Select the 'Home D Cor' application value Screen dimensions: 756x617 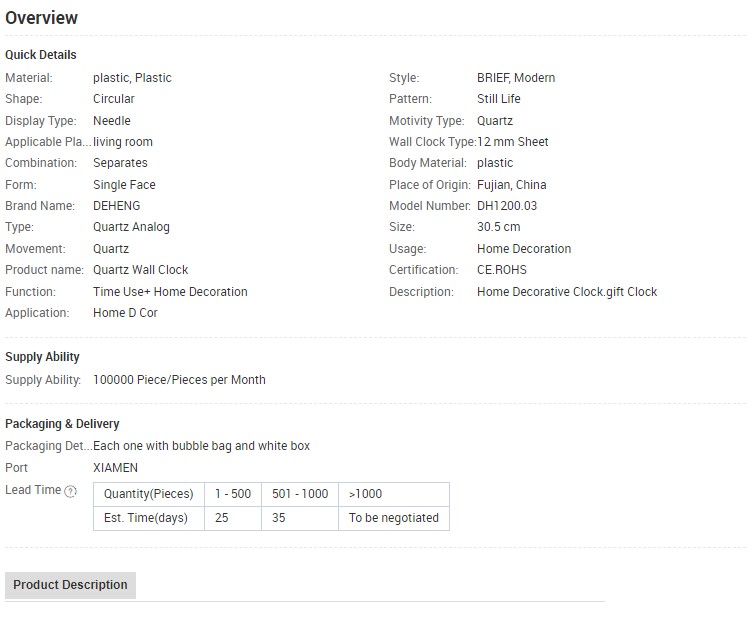(125, 313)
